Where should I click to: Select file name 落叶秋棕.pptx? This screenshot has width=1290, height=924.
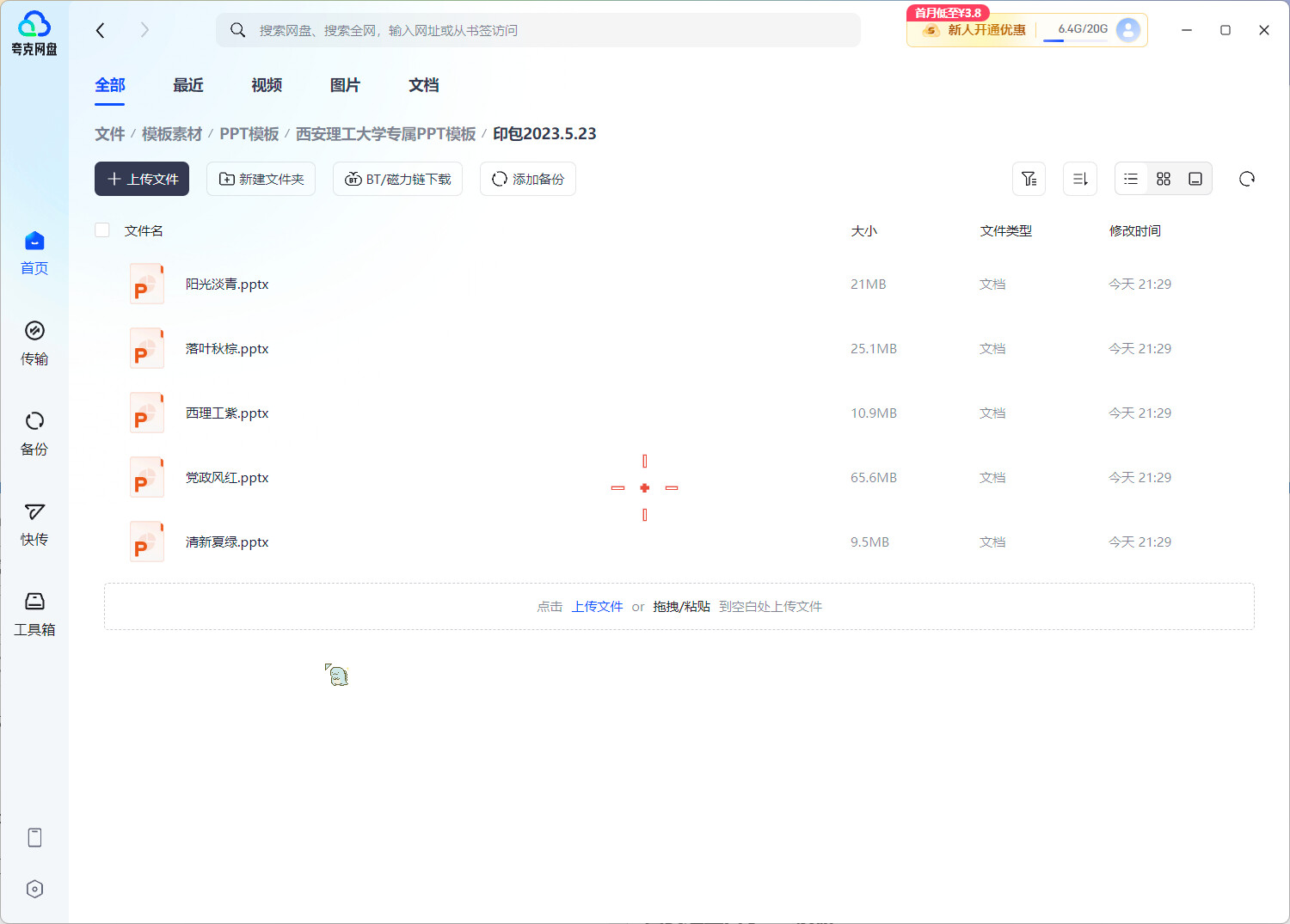tap(227, 348)
